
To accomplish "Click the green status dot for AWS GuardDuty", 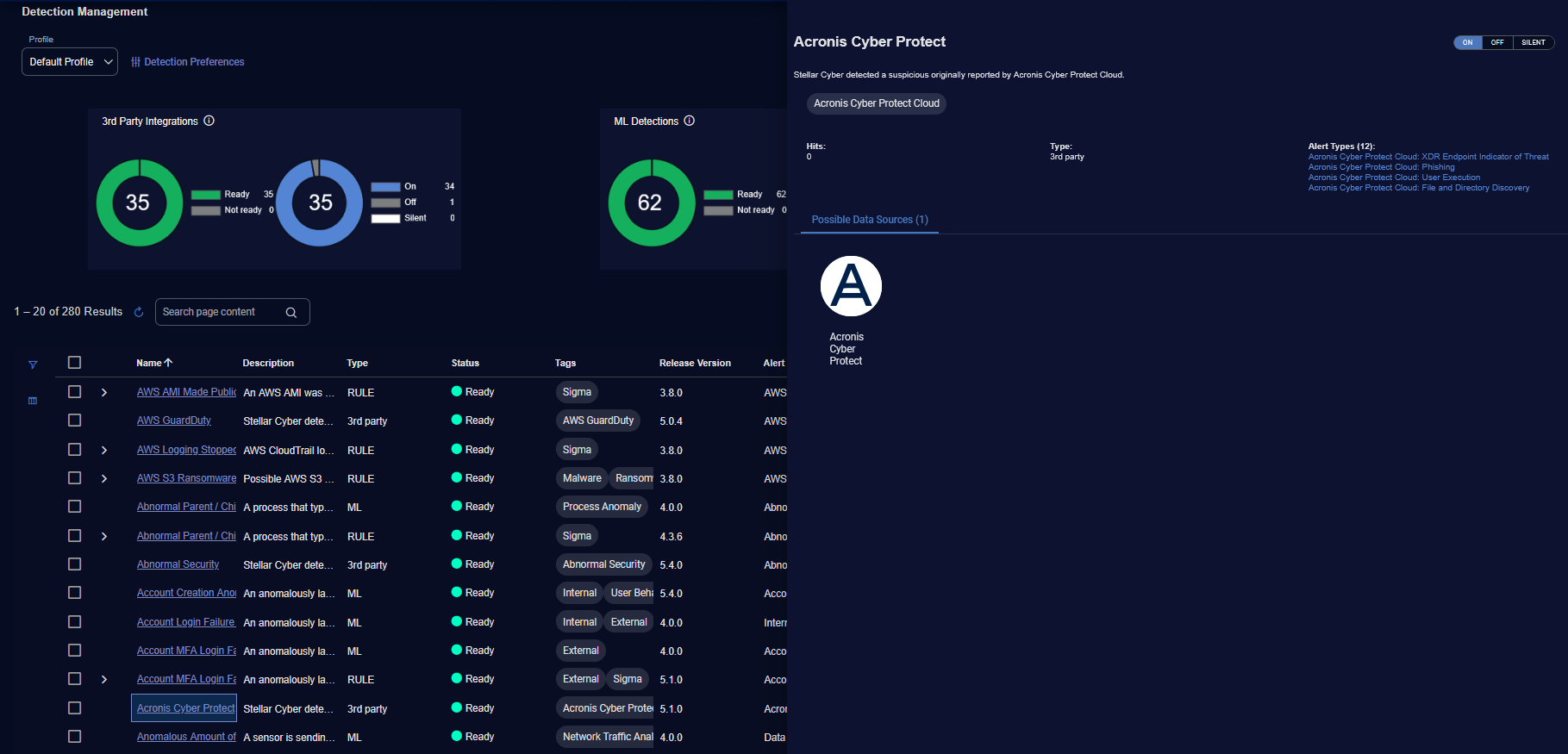I will click(457, 420).
